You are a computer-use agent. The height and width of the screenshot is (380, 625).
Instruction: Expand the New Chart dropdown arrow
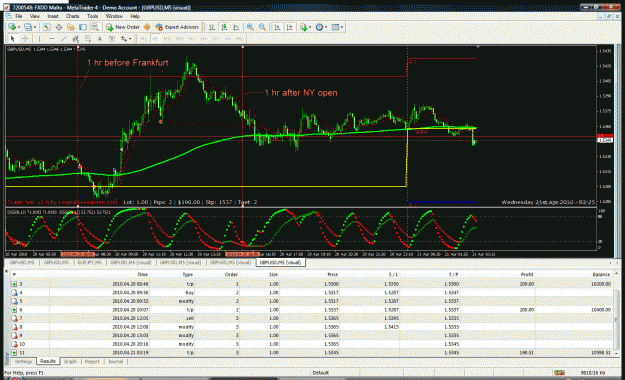[x=18, y=27]
